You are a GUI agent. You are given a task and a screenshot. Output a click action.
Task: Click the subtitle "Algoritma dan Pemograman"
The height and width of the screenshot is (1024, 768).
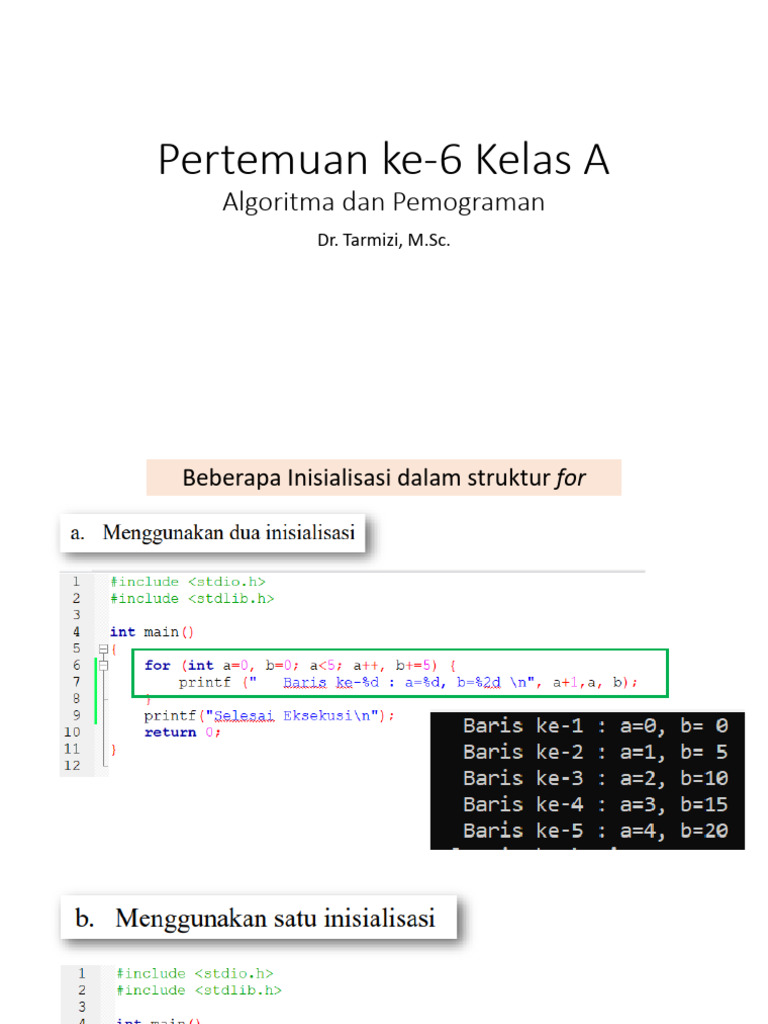tap(383, 202)
